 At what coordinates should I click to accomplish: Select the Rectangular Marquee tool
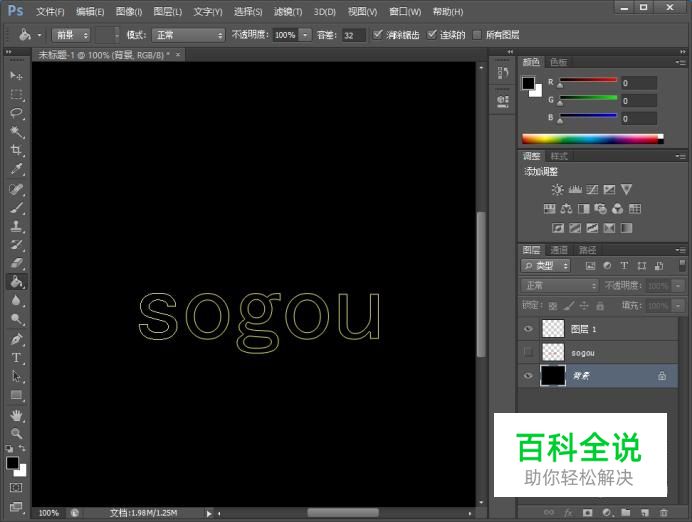(x=16, y=94)
